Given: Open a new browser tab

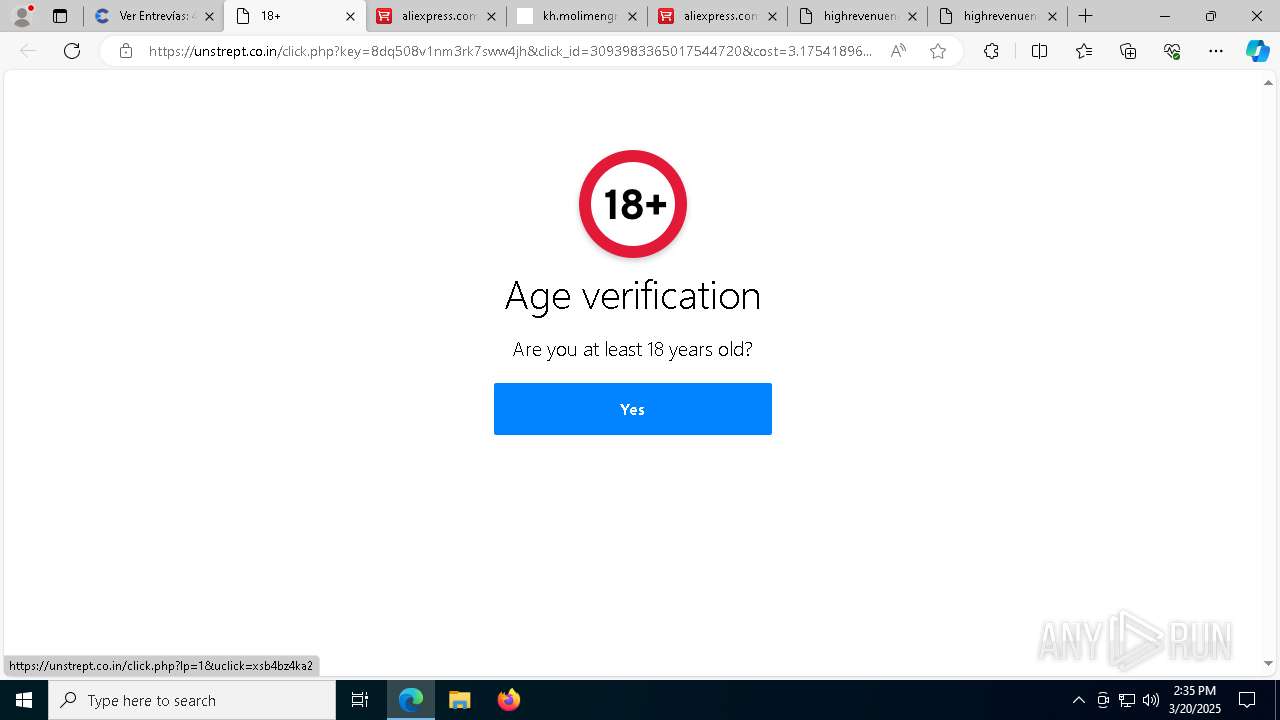Looking at the screenshot, I should click(x=1086, y=16).
